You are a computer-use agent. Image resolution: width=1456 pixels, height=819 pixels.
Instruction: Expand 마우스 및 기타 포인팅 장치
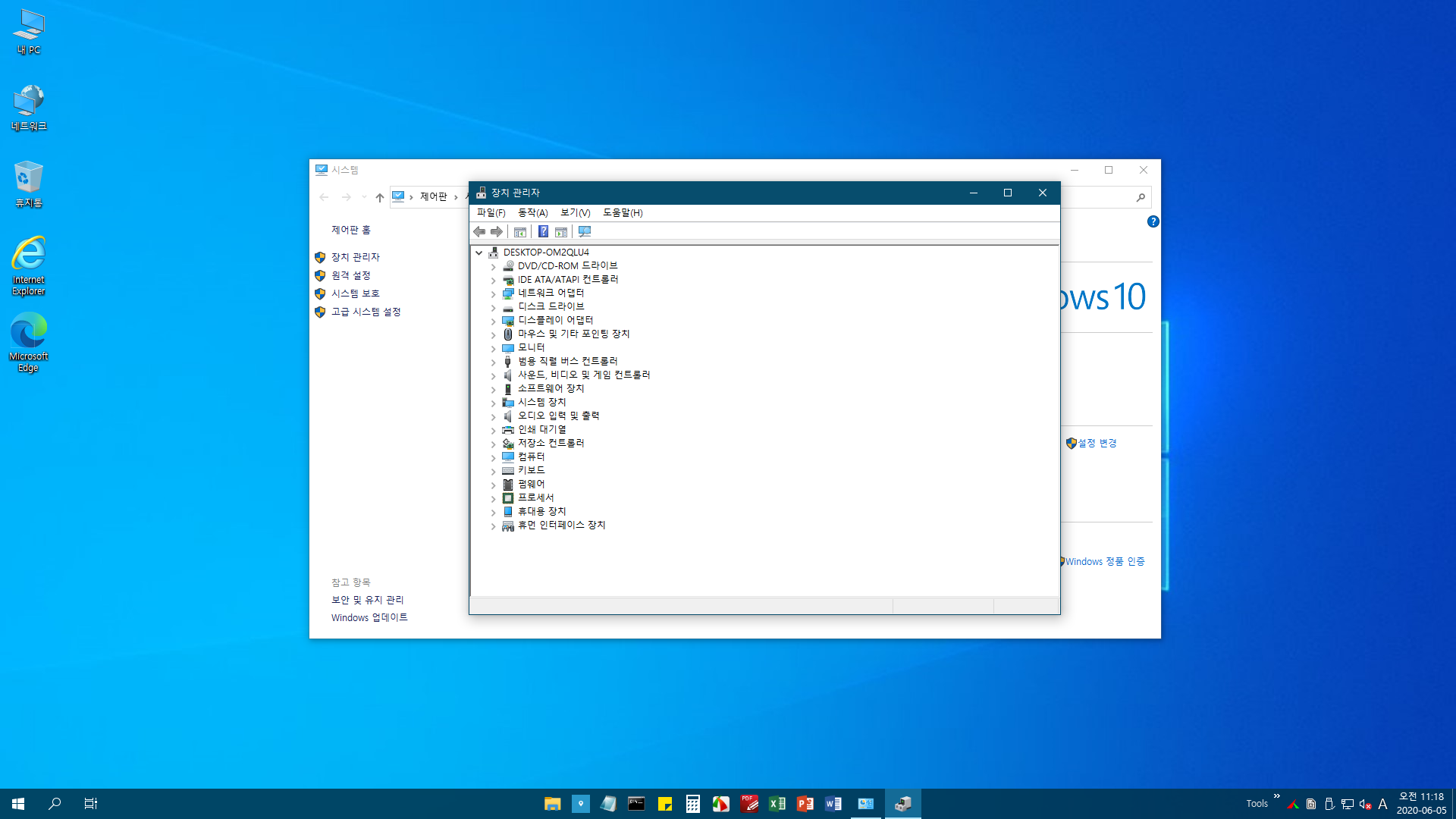(x=493, y=335)
